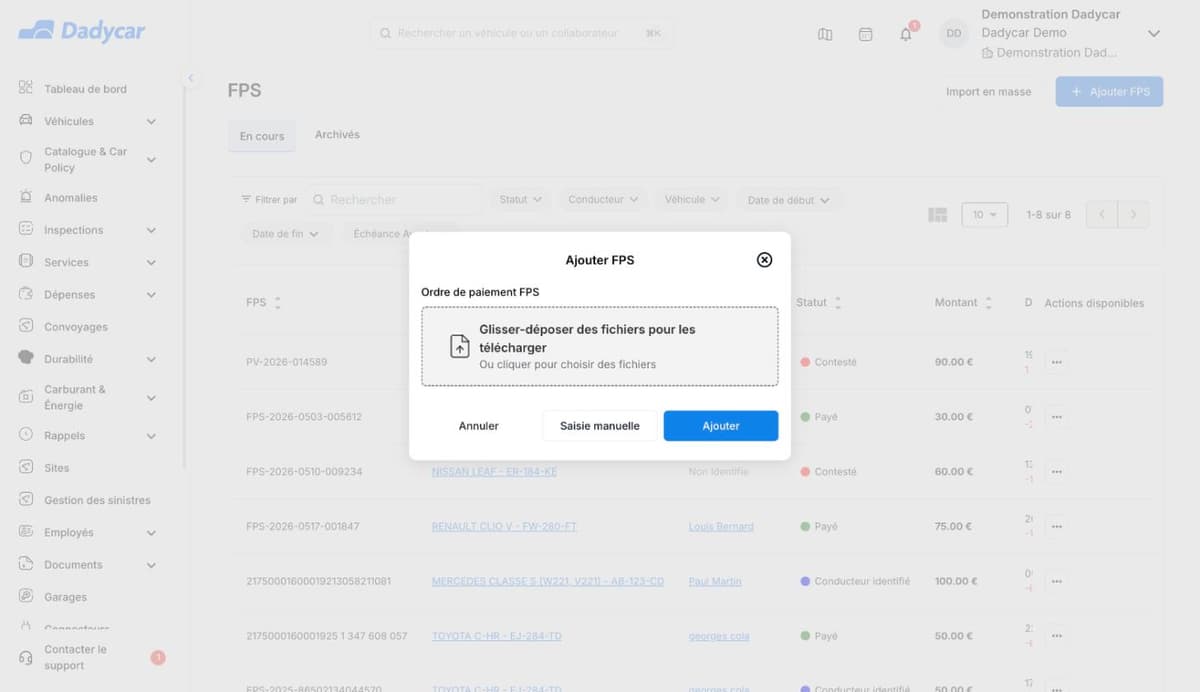Open the map icon in header
This screenshot has height=692, width=1200.
pyautogui.click(x=825, y=34)
